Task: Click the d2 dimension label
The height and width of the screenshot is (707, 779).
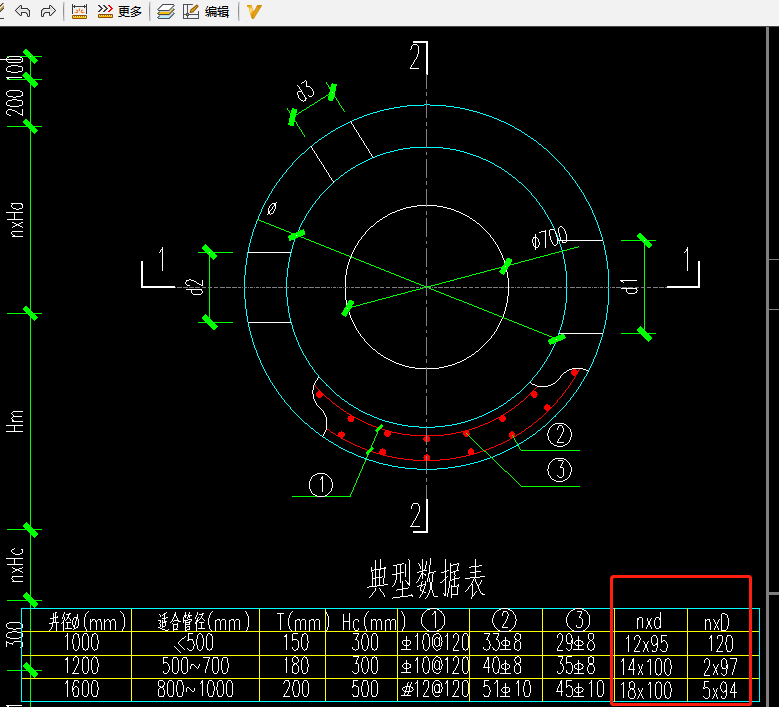Action: (x=194, y=287)
